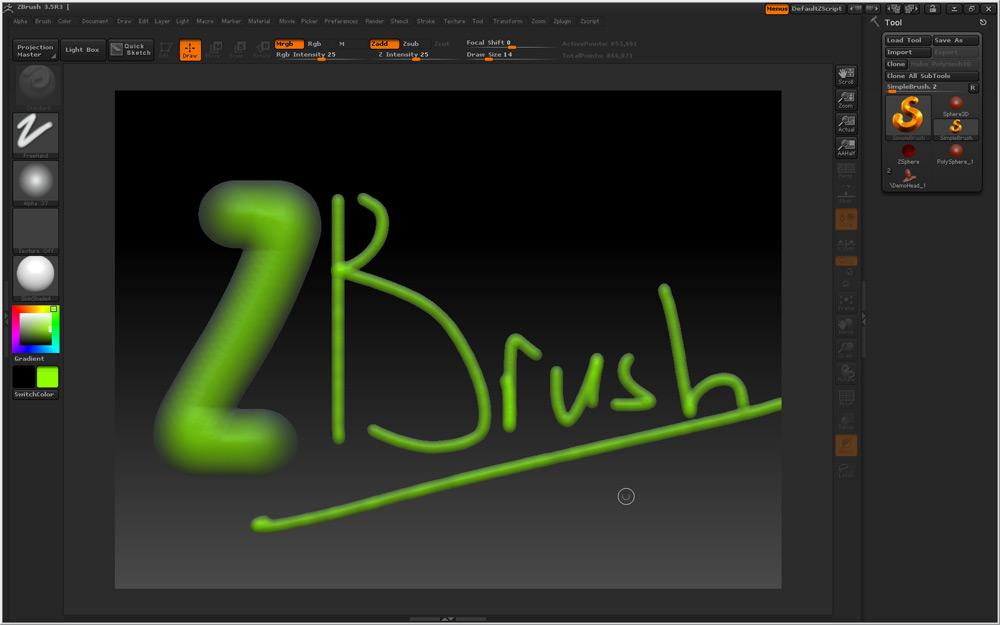Open the Material menu
The width and height of the screenshot is (1000, 625).
click(x=259, y=21)
